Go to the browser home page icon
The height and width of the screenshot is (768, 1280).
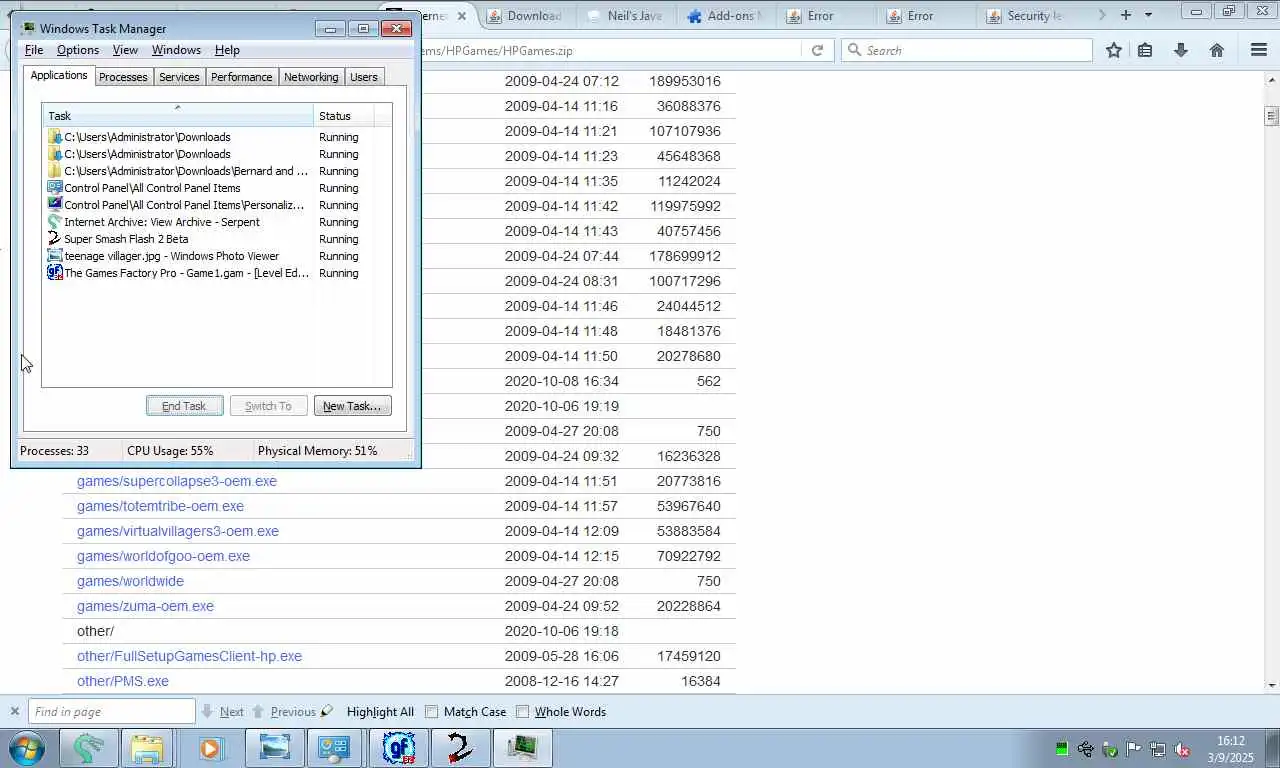pos(1217,50)
